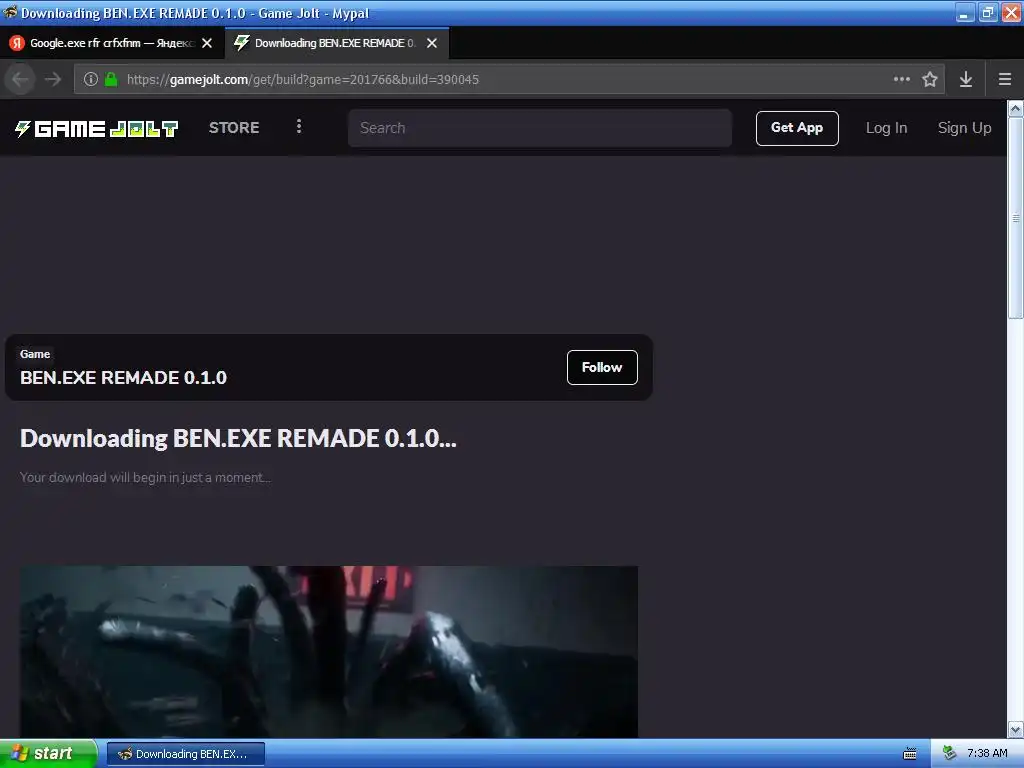This screenshot has width=1024, height=768.
Task: Click the Get App button
Action: [x=797, y=128]
